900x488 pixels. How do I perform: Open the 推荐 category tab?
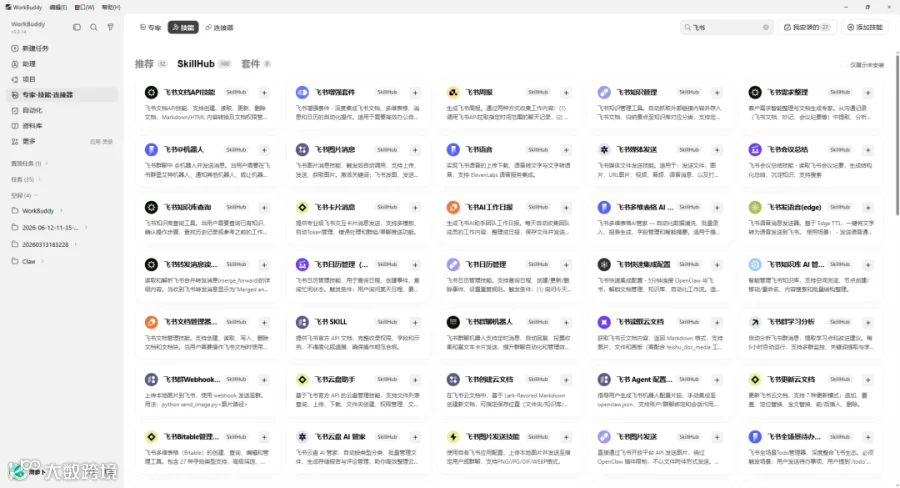[x=150, y=64]
